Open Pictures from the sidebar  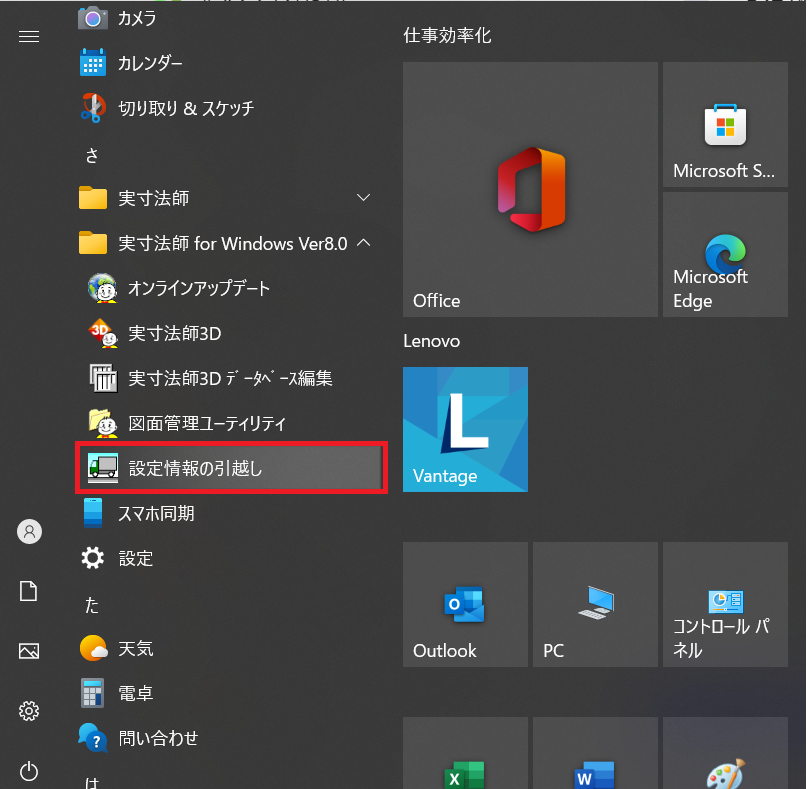click(29, 651)
